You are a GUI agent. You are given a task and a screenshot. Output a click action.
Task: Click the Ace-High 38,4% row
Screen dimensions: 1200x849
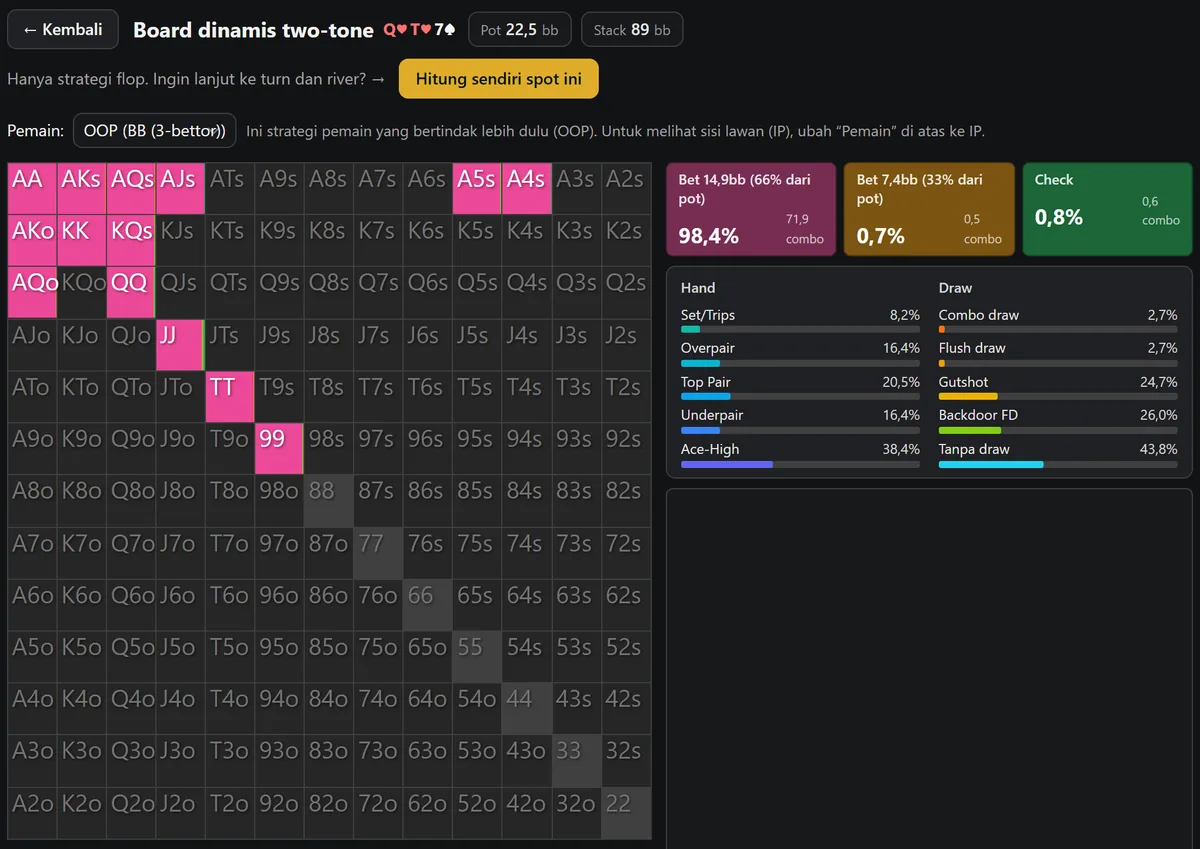point(800,455)
